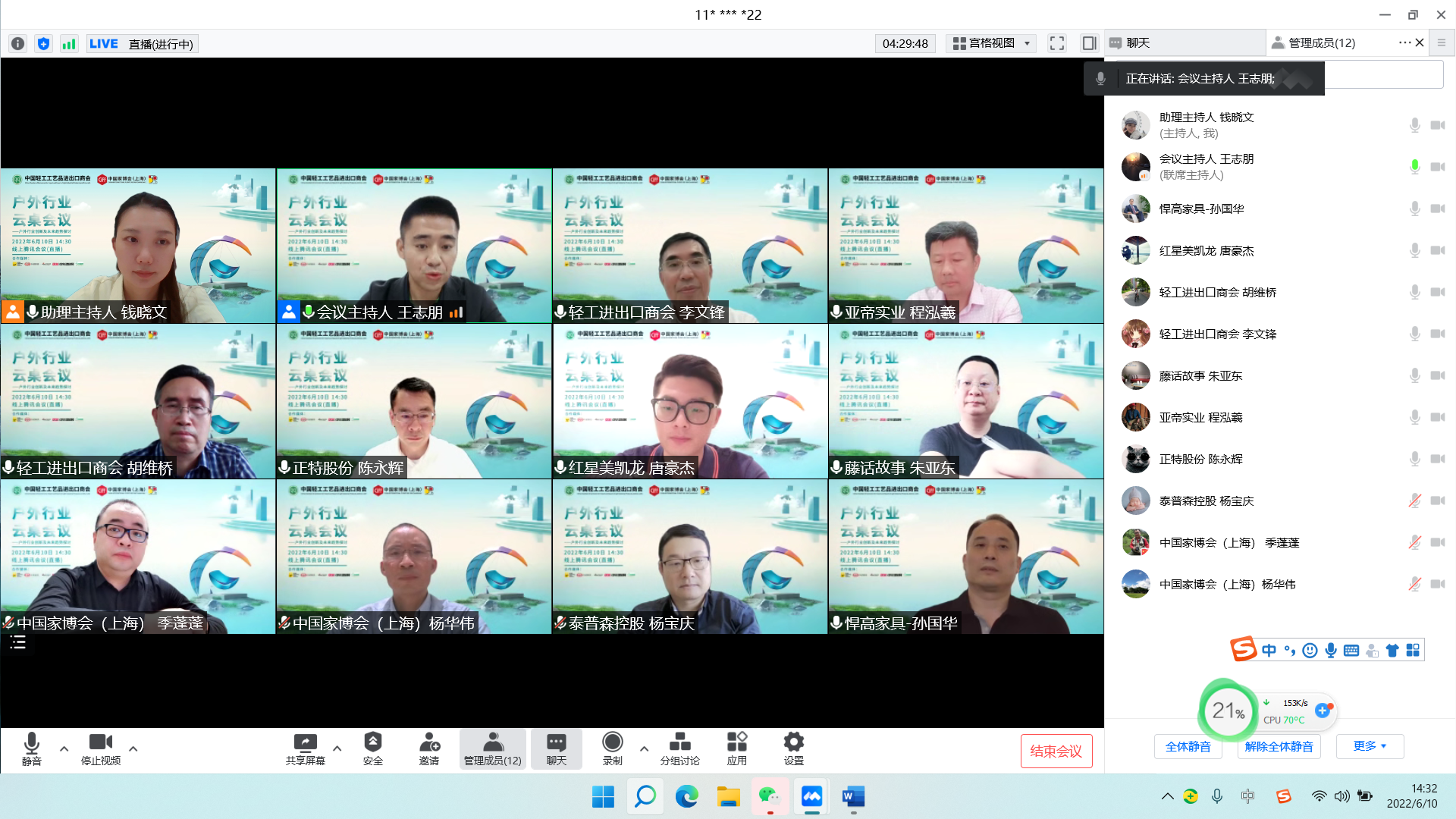Select member row 正特股份 陈永辉
1456x819 pixels.
pyautogui.click(x=1280, y=459)
